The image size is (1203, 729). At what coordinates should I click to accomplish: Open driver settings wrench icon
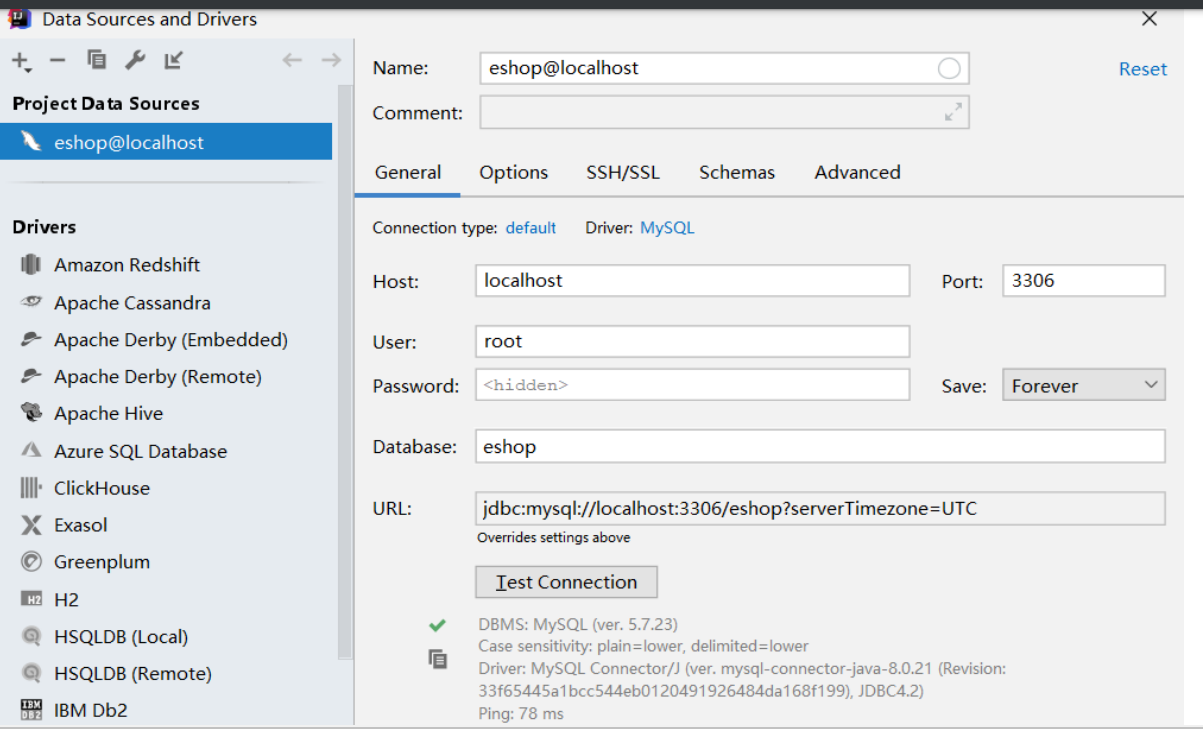(135, 60)
